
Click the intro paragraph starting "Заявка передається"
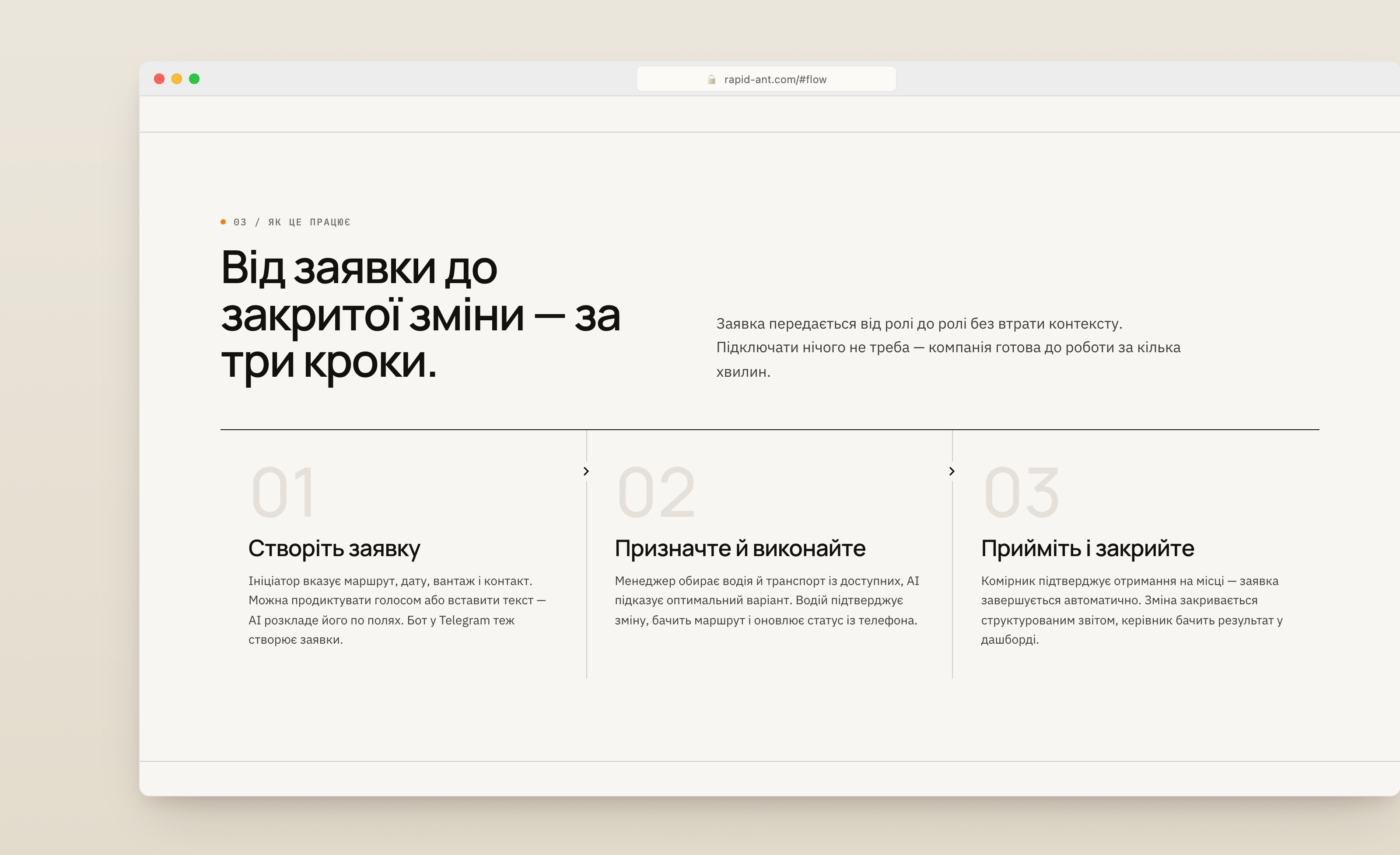click(x=948, y=348)
